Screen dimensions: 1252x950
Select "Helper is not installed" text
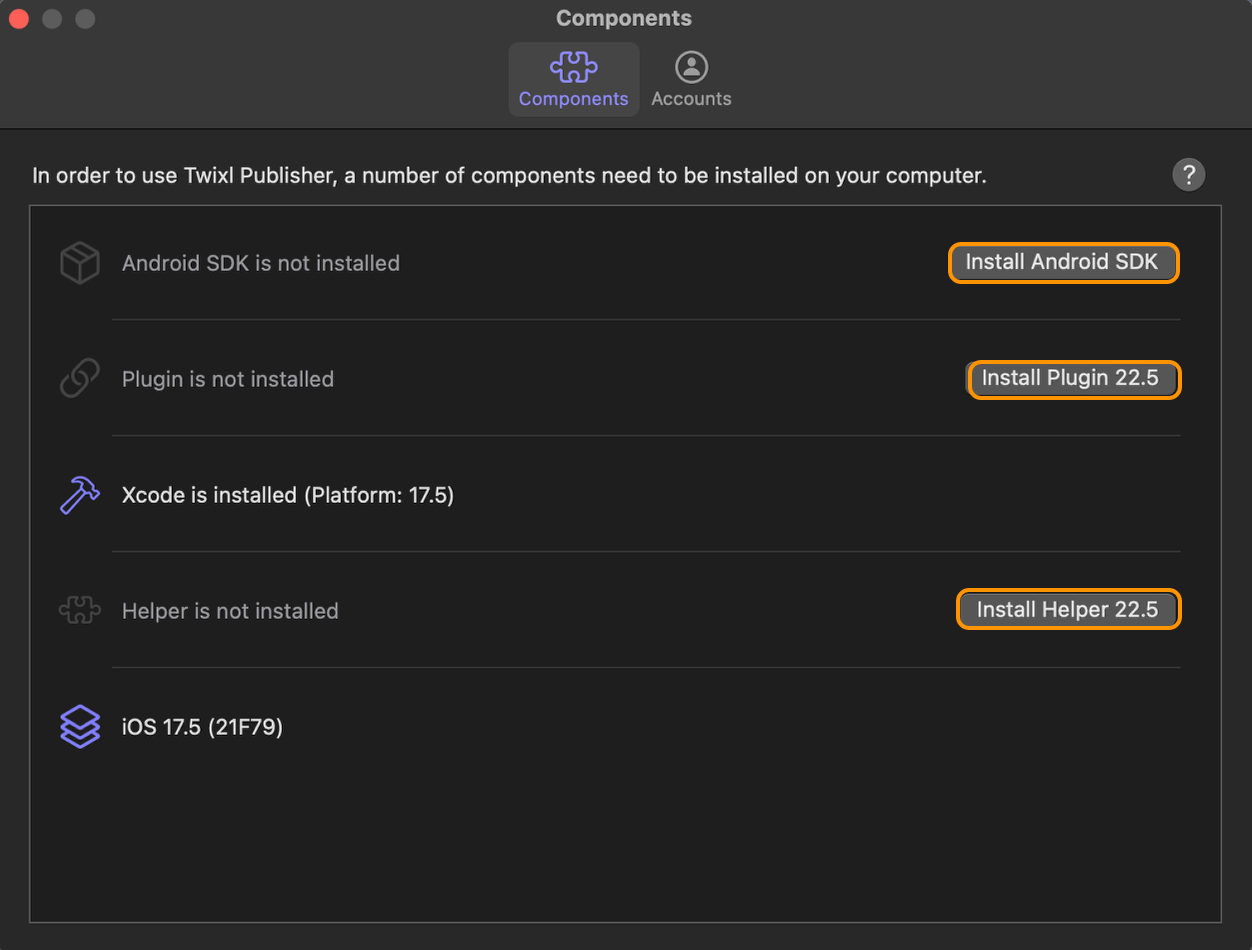tap(230, 611)
